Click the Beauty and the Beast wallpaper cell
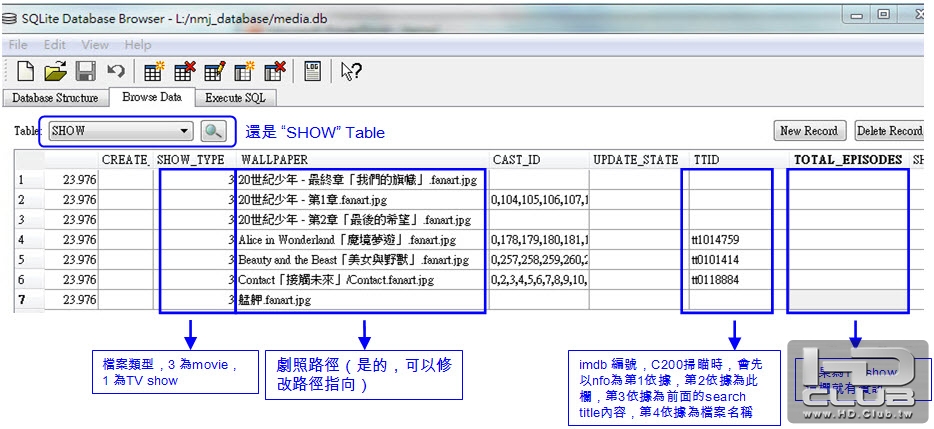The image size is (934, 429). click(x=362, y=260)
